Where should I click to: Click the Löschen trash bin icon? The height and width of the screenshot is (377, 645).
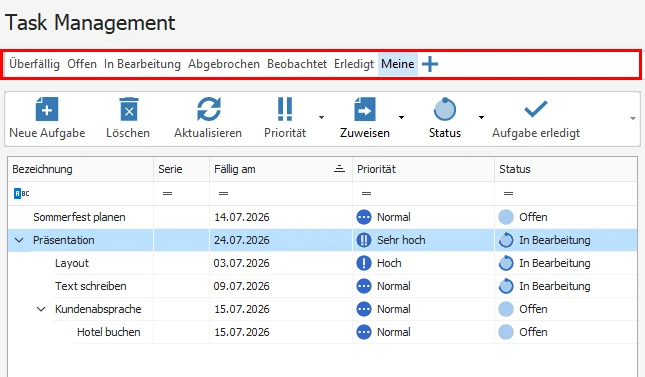click(129, 109)
